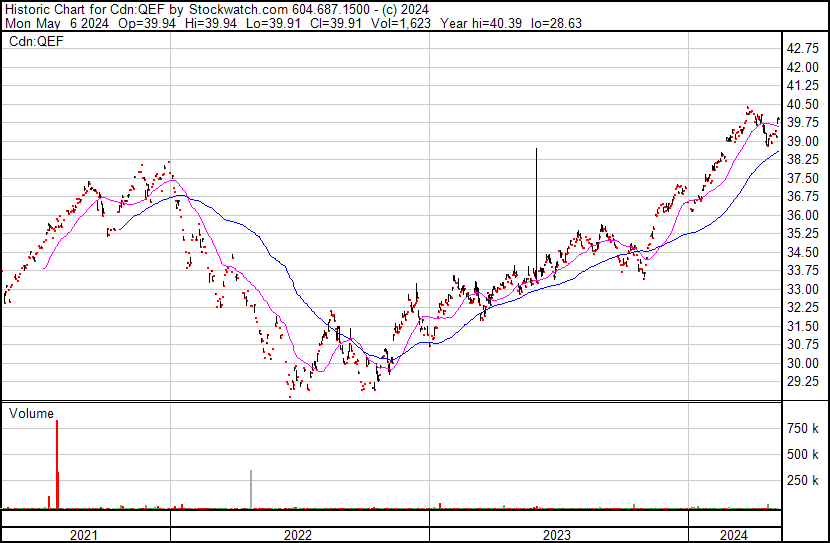
Task: Click the tall price spike in 2023
Action: coord(537,200)
